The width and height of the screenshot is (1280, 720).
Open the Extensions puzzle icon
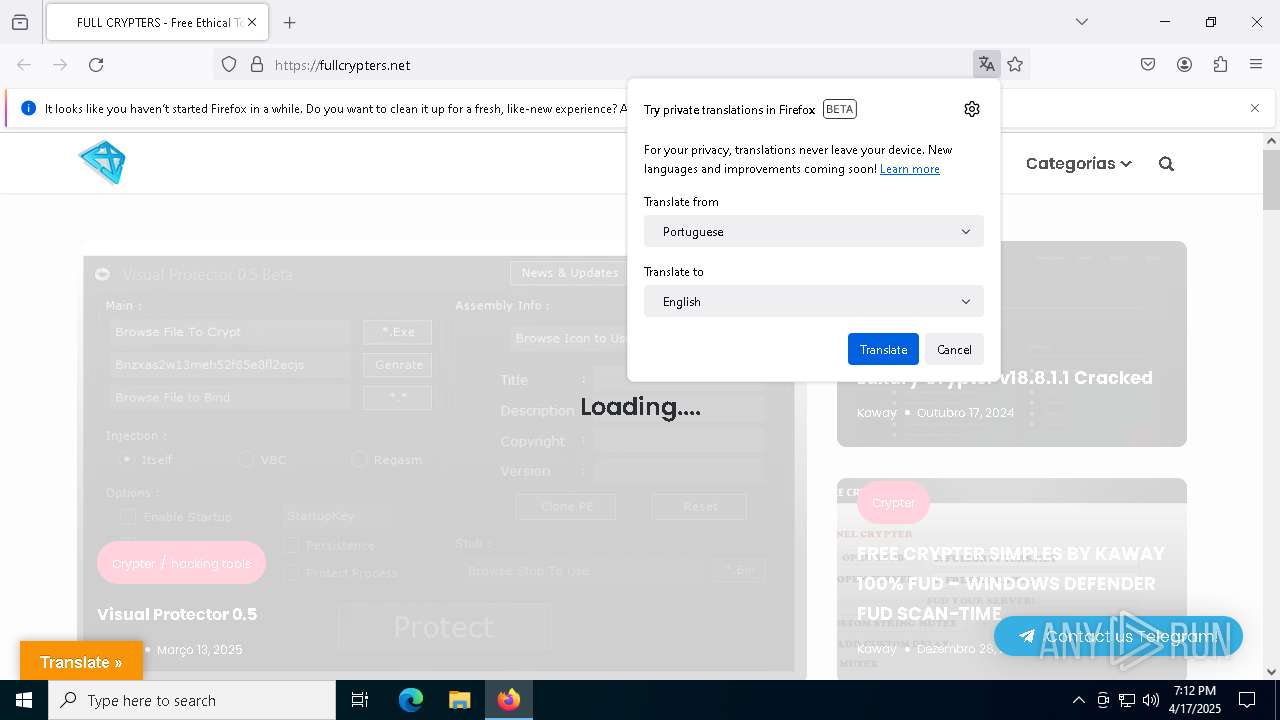1220,65
